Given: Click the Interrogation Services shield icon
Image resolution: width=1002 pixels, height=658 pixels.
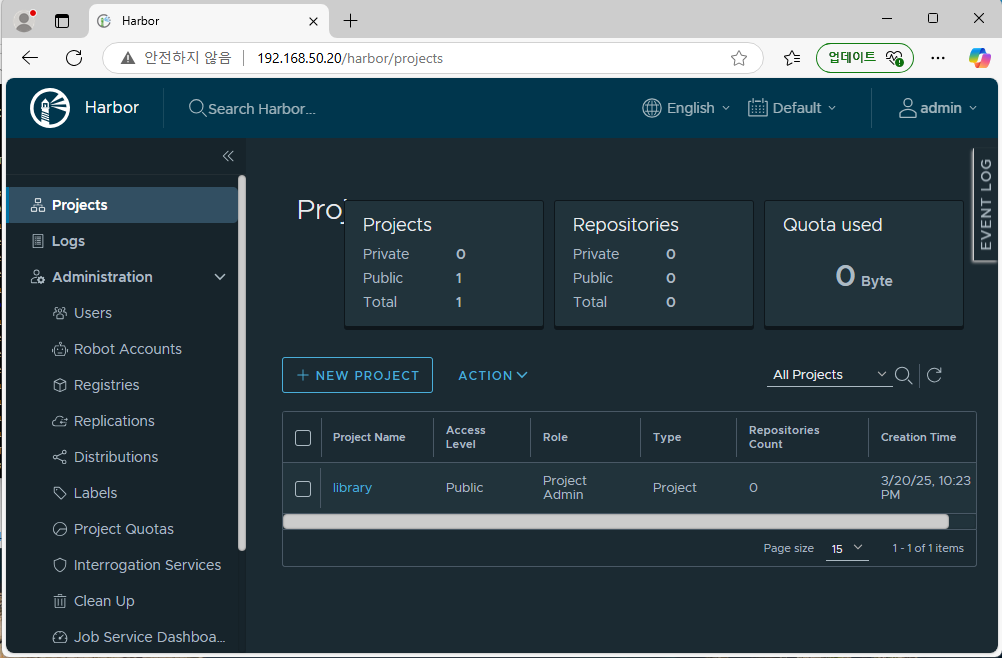Looking at the screenshot, I should coord(59,565).
